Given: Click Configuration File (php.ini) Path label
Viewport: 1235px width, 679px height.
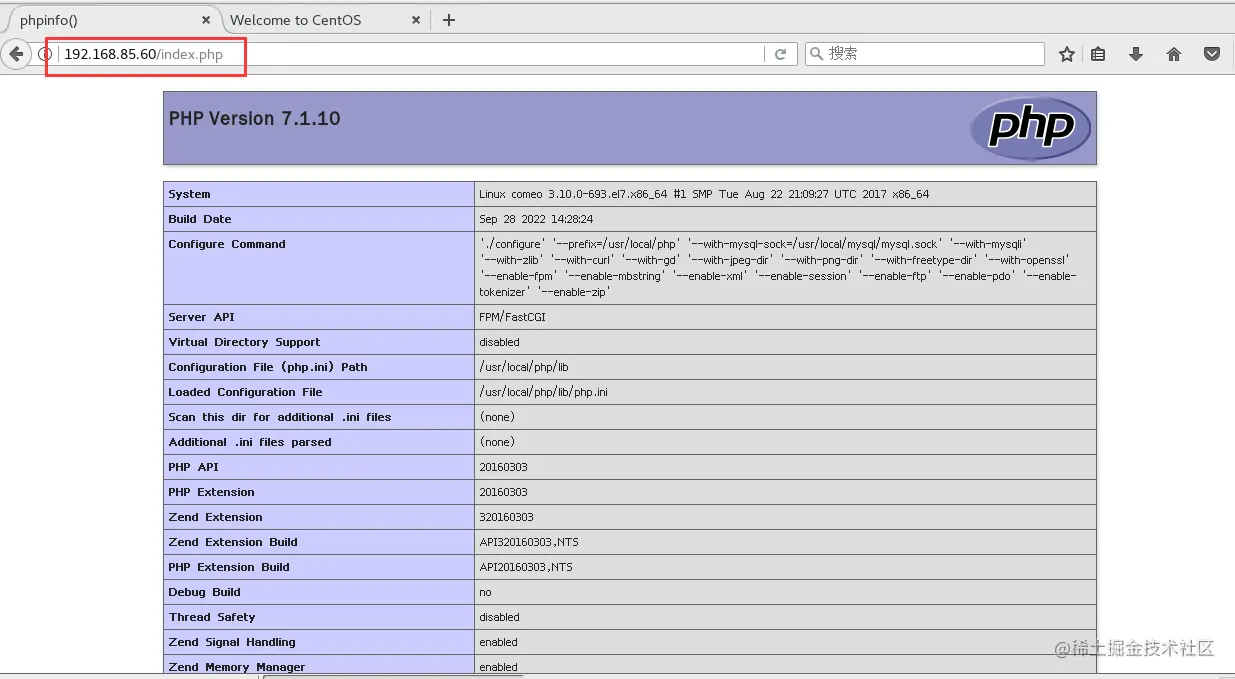Looking at the screenshot, I should coord(268,367).
